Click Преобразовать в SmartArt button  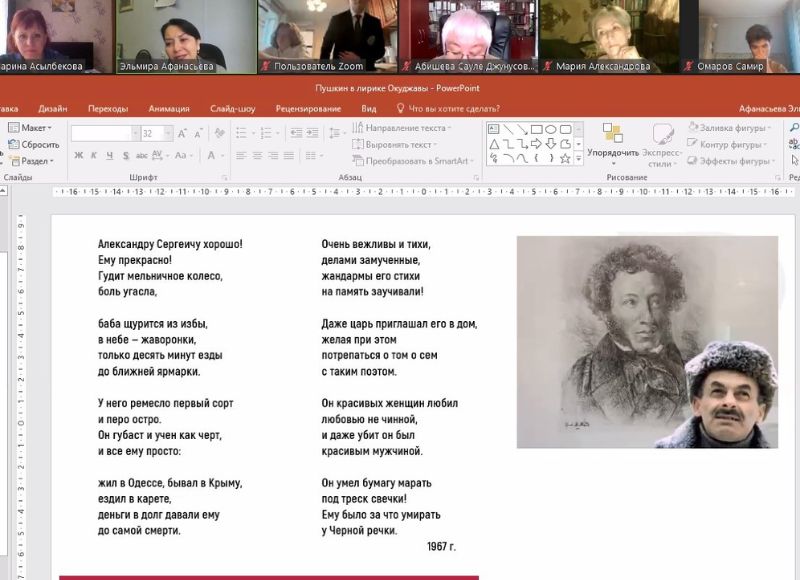point(410,161)
